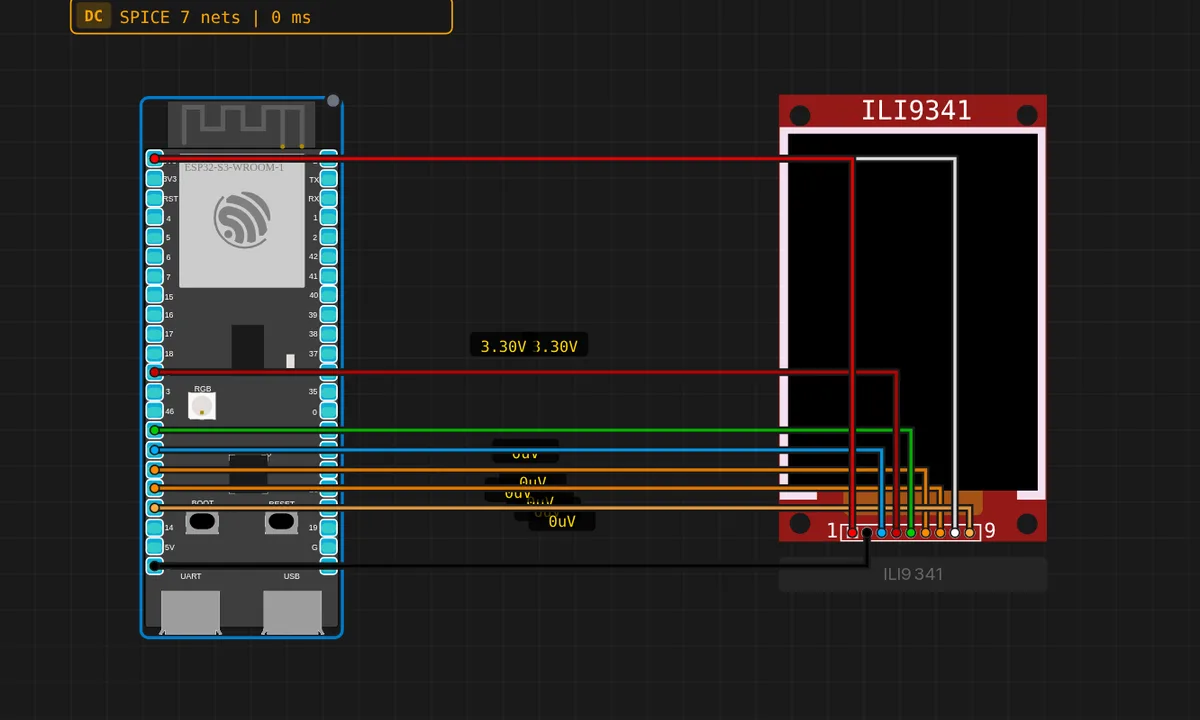Click the "SPICE 7 nets | 0 ms" status text
Viewport: 1200px width, 720px height.
pyautogui.click(x=215, y=17)
